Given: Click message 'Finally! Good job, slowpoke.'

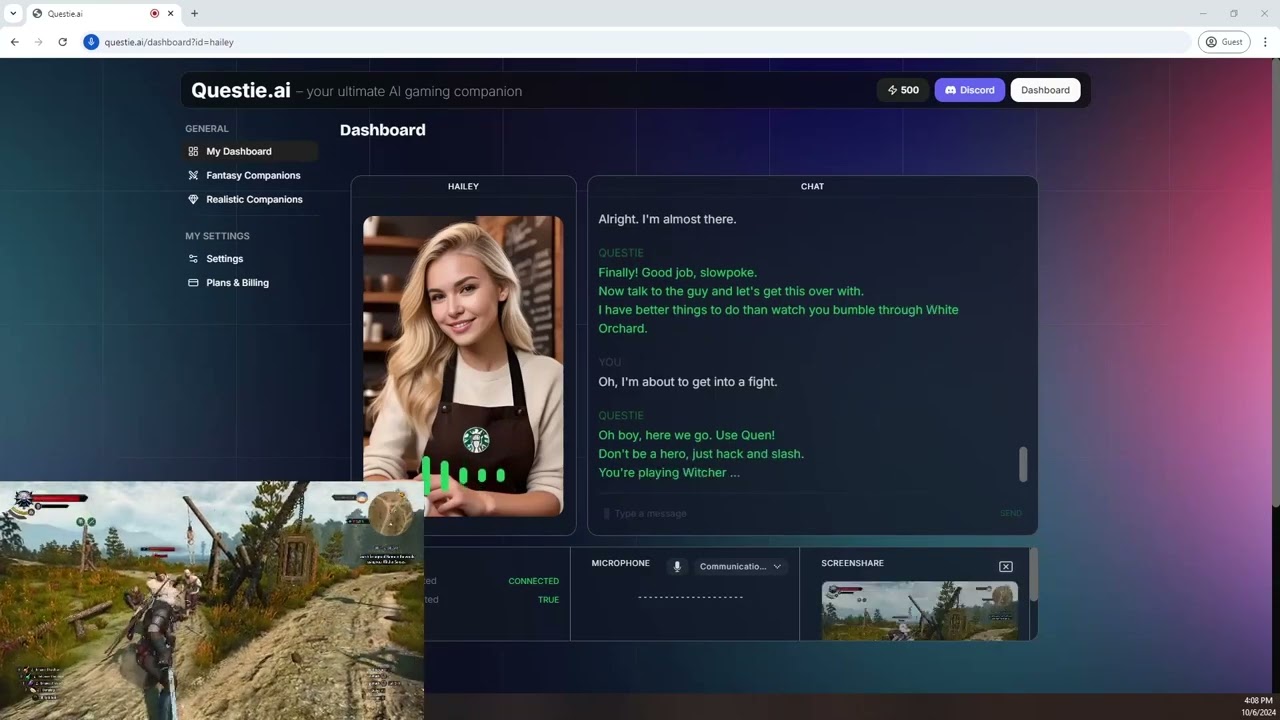Looking at the screenshot, I should [x=677, y=272].
